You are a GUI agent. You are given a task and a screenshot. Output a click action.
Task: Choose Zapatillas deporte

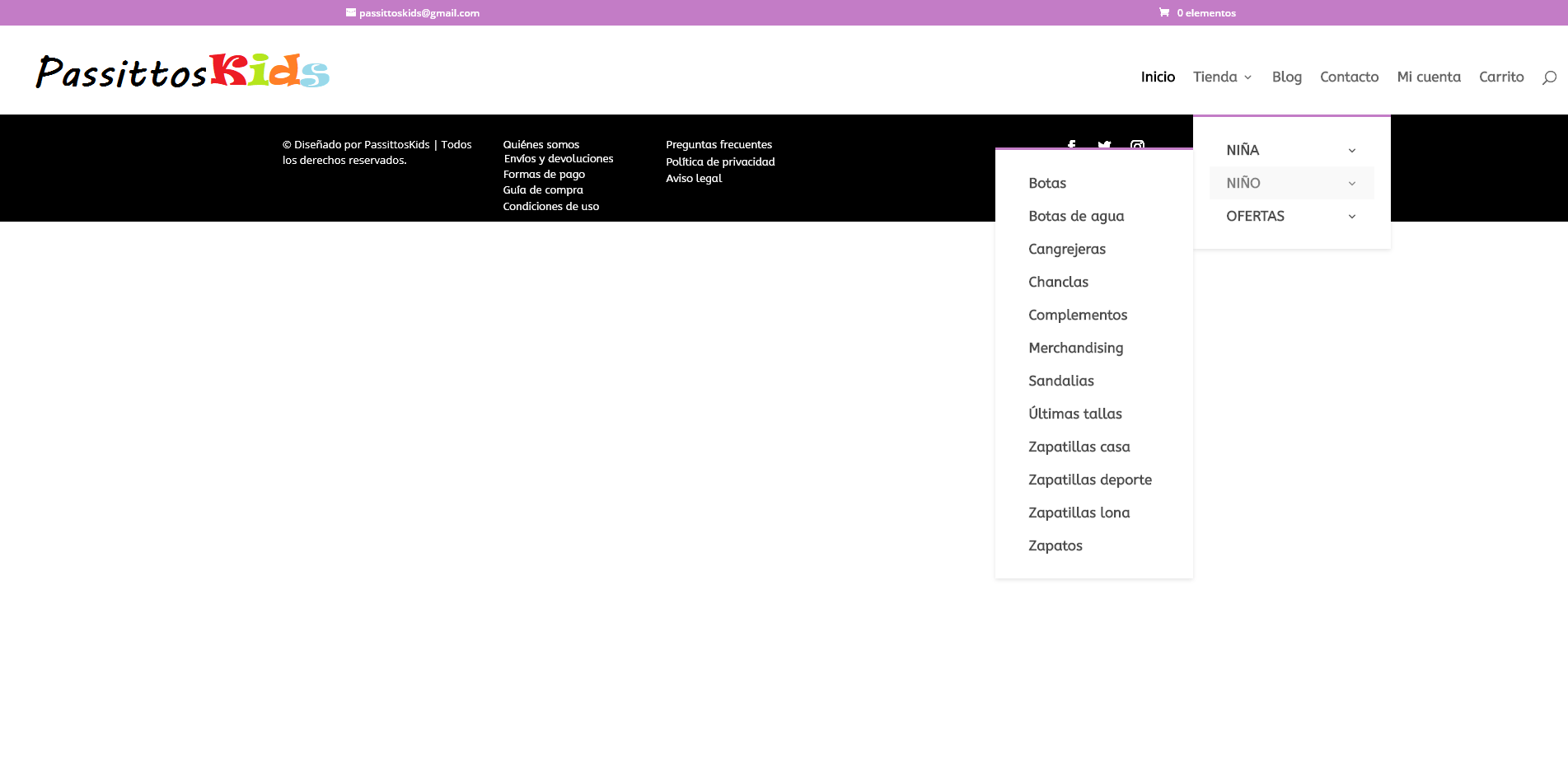click(x=1090, y=480)
